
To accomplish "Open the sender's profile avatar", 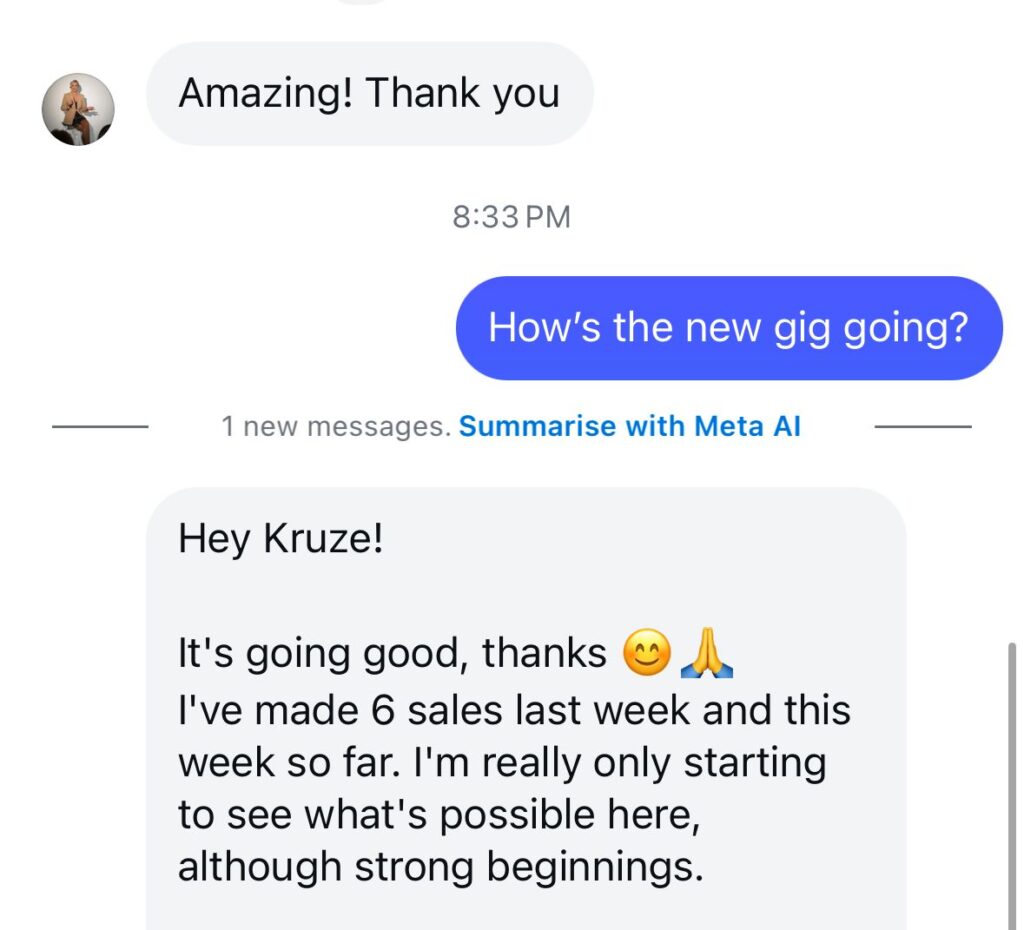I will [x=78, y=109].
